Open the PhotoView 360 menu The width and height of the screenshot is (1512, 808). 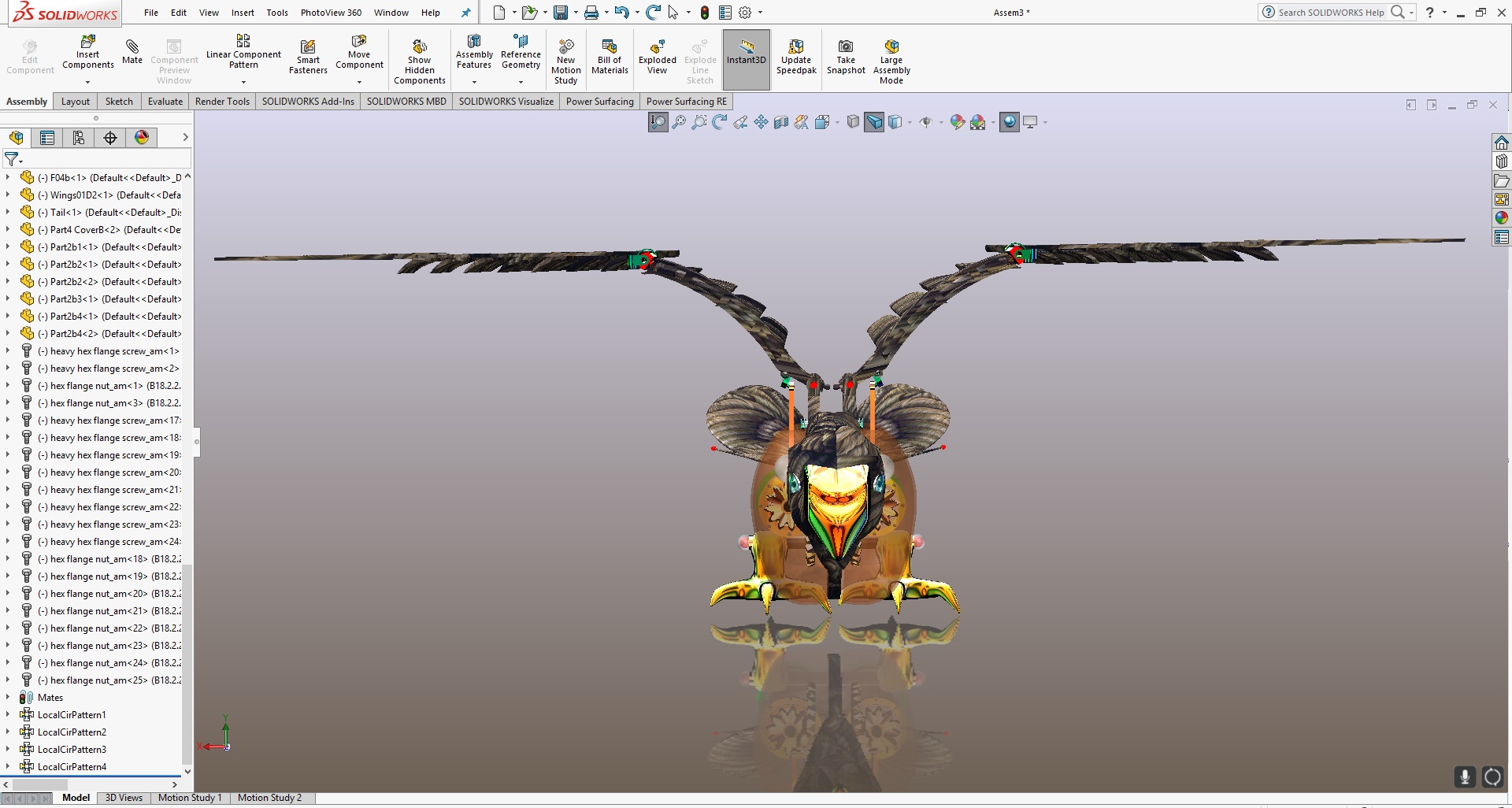point(331,13)
